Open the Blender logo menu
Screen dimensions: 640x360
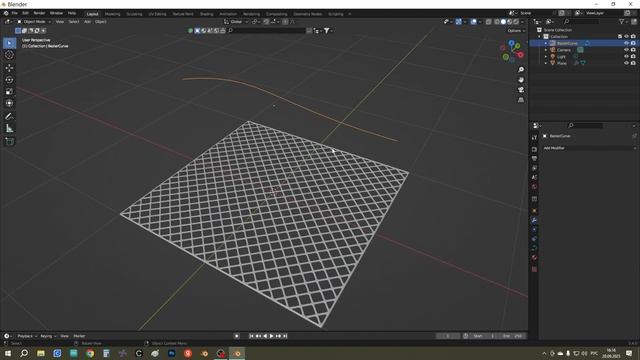(x=6, y=13)
